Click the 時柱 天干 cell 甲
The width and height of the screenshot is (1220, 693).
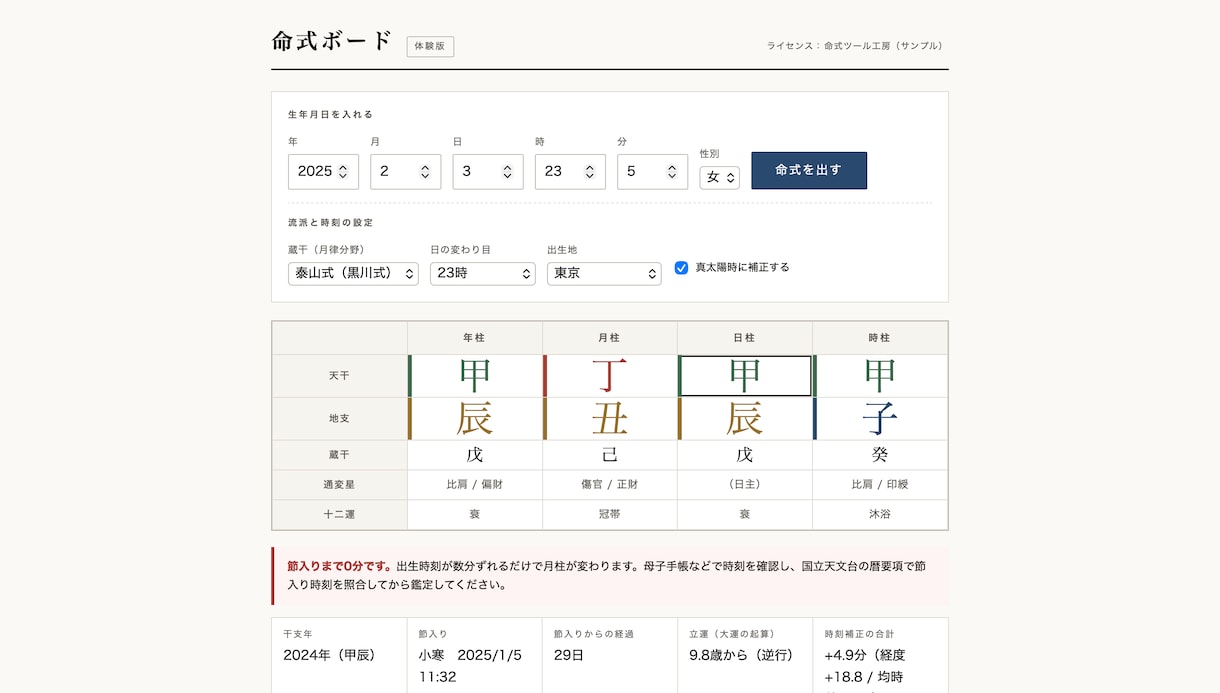point(880,376)
